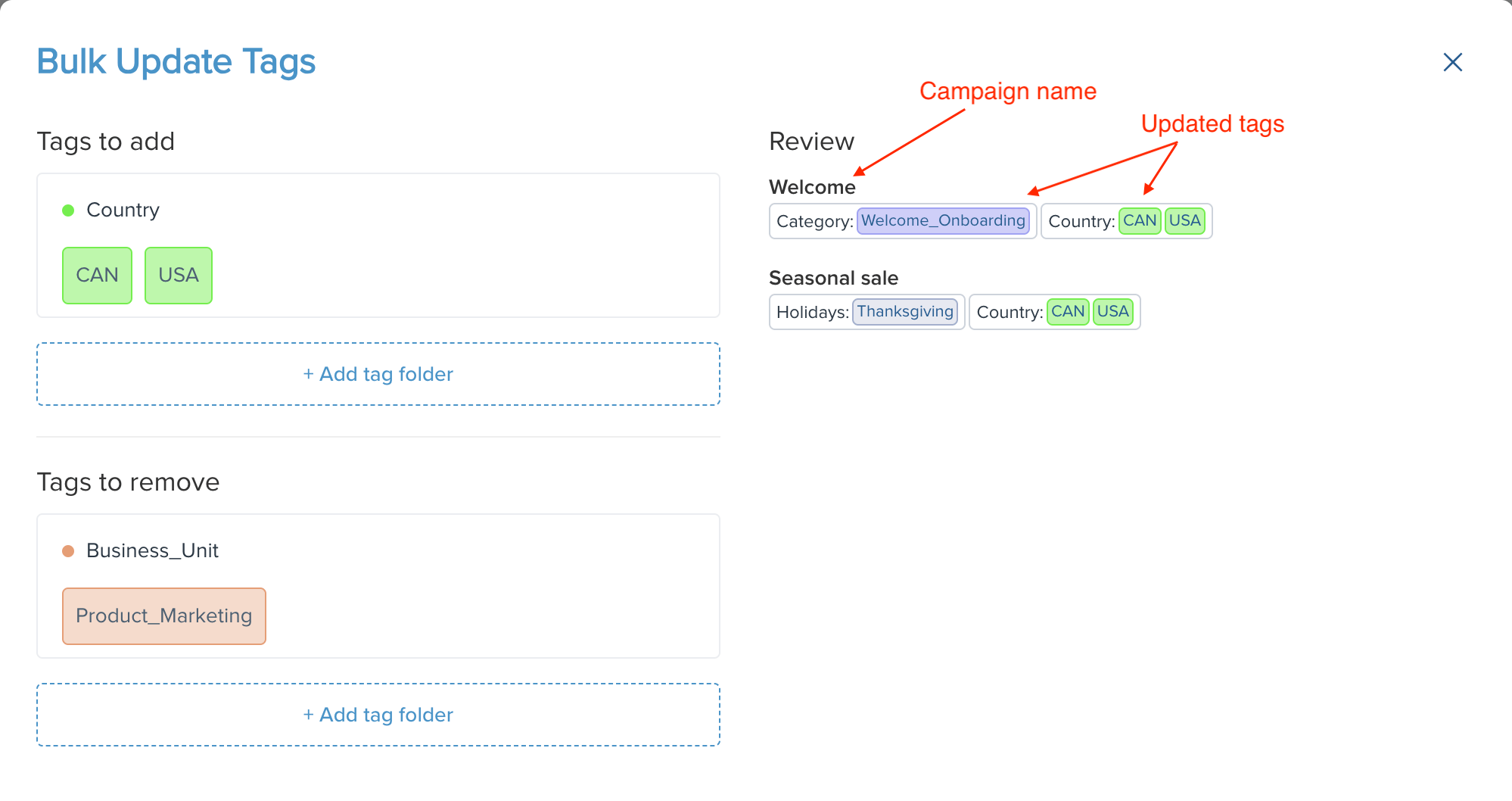1512x801 pixels.
Task: Add tag folder under Tags to remove
Action: pos(378,715)
